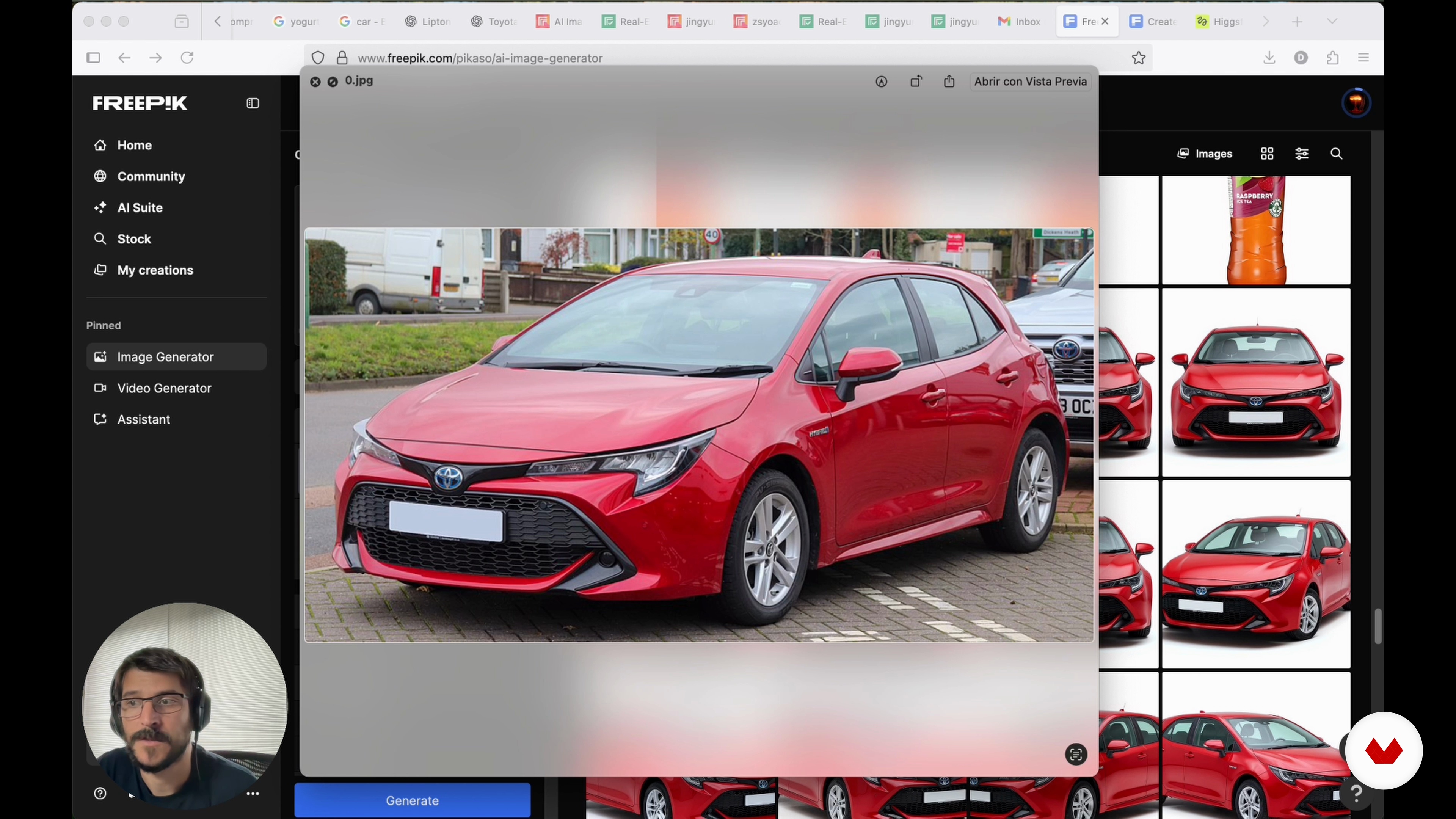Open the Freepik user profile avatar
Image resolution: width=1456 pixels, height=819 pixels.
coord(1356,103)
